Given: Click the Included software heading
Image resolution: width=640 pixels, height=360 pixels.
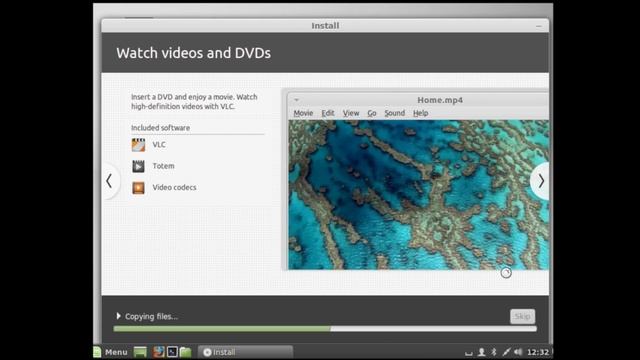Looking at the screenshot, I should (160, 128).
